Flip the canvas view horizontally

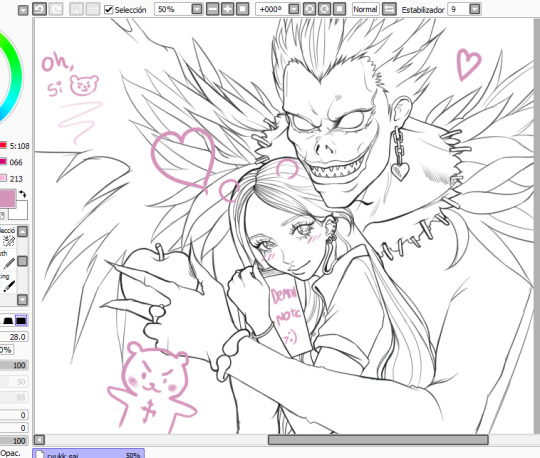click(x=389, y=9)
